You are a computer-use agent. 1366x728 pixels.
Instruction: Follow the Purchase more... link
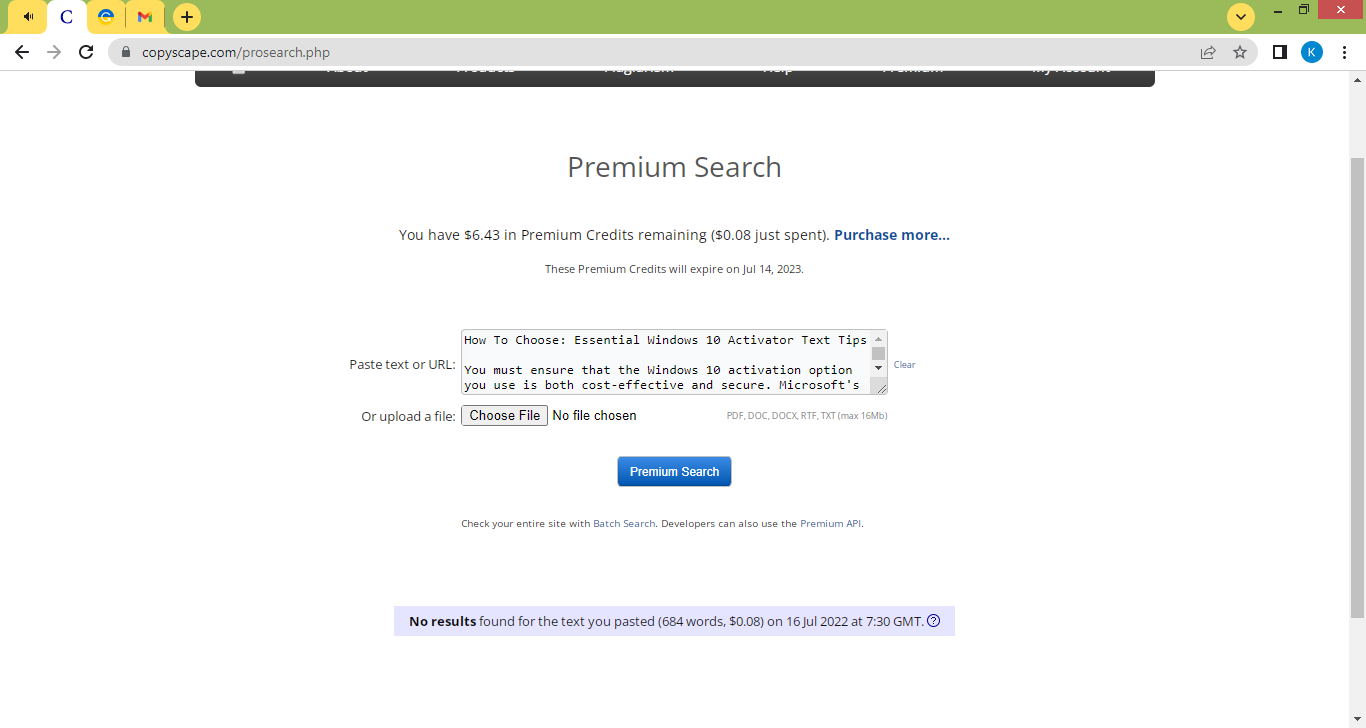click(x=892, y=235)
